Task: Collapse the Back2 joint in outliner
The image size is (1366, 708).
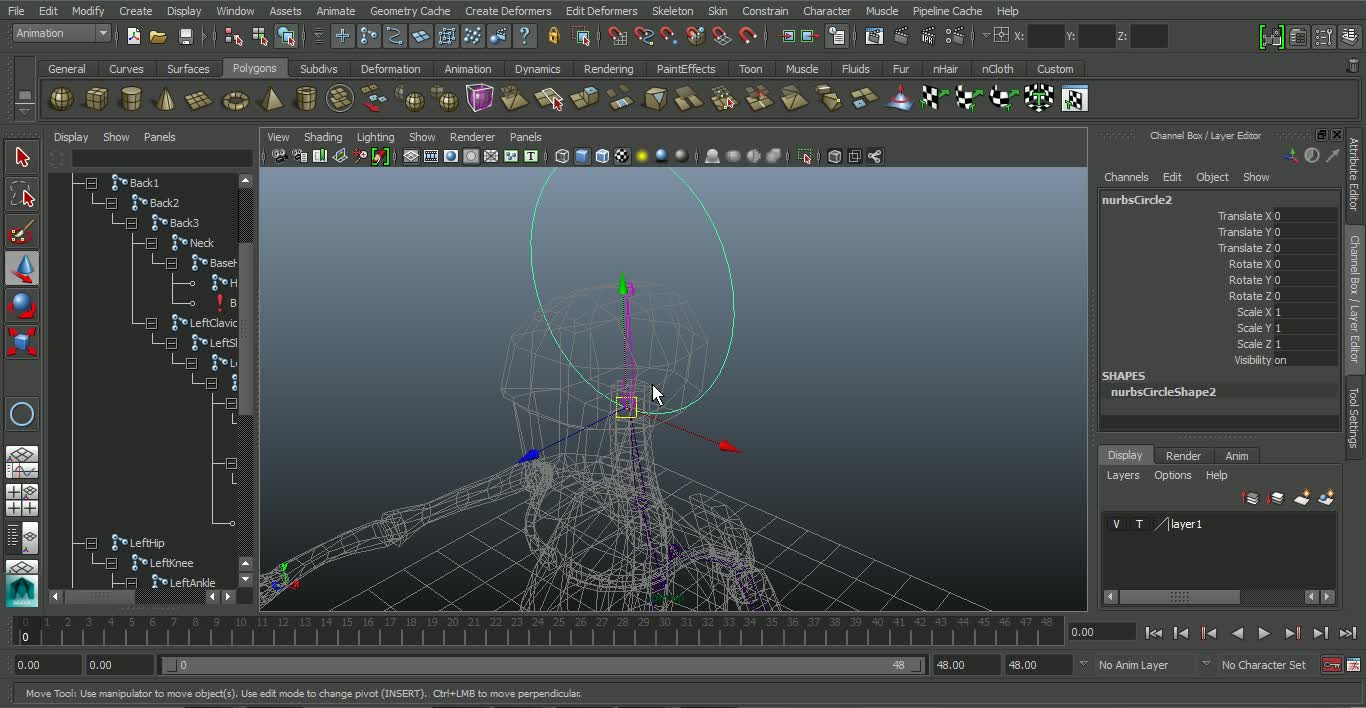Action: 111,203
